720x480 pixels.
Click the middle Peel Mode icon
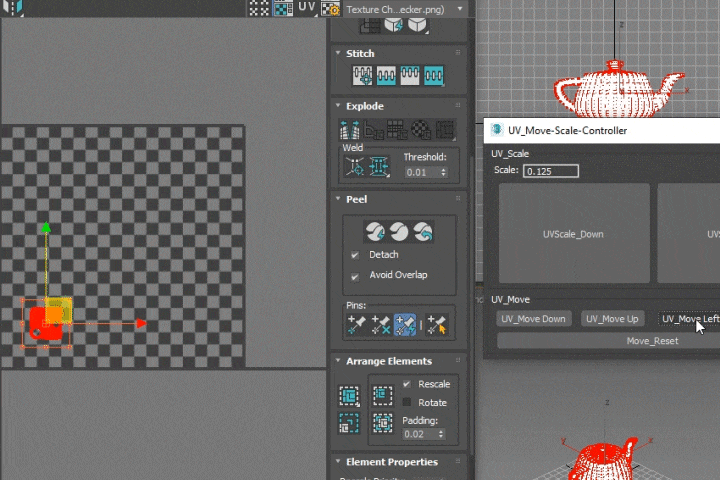[399, 232]
